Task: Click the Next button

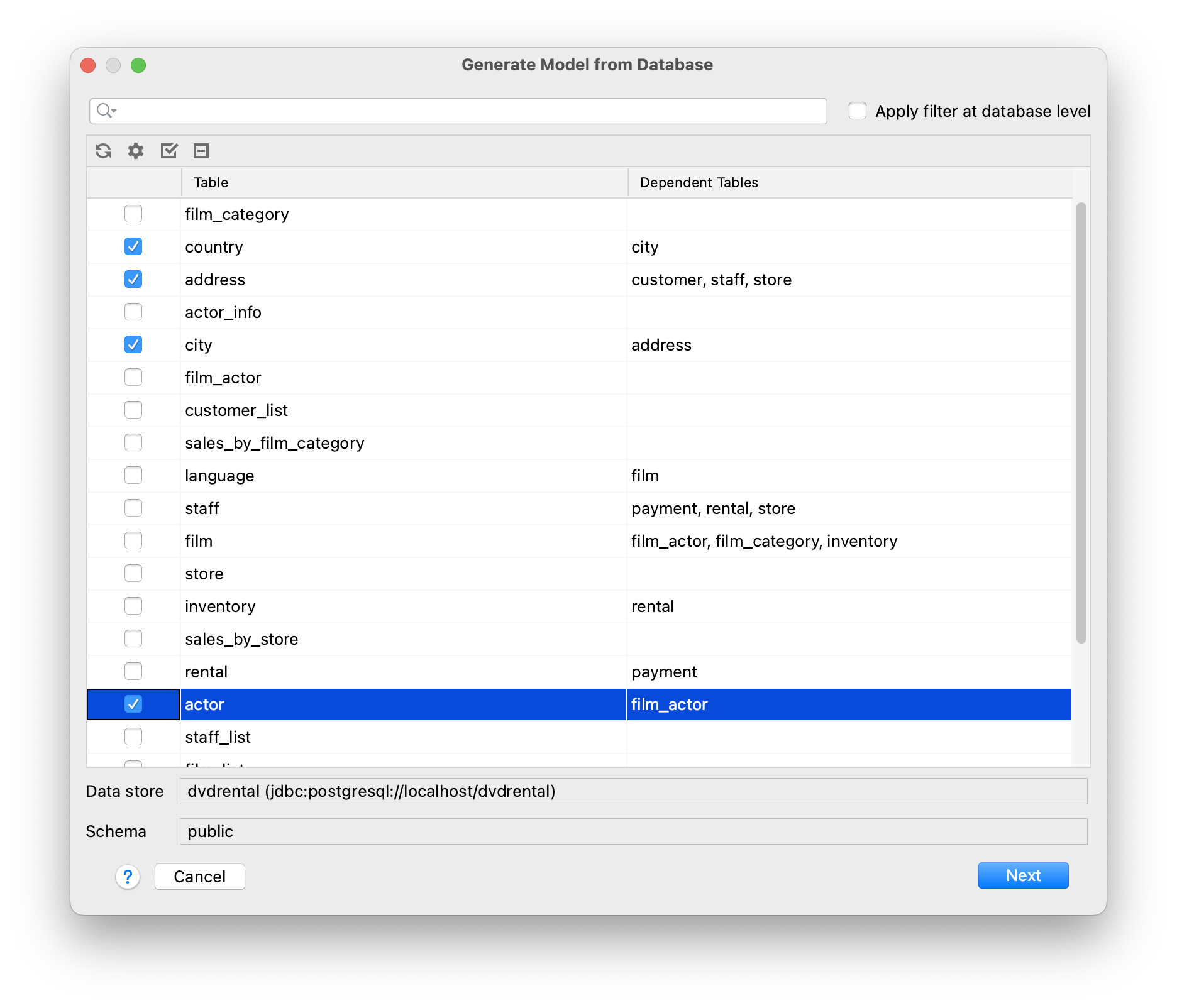Action: pos(1023,875)
